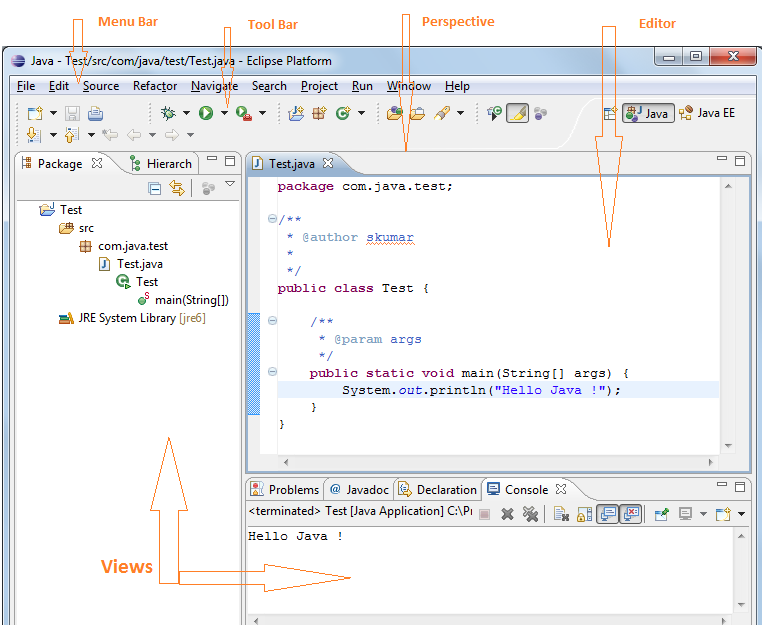Select the Test project in Package Explorer
Screen dimensions: 762x625
pyautogui.click(x=61, y=209)
